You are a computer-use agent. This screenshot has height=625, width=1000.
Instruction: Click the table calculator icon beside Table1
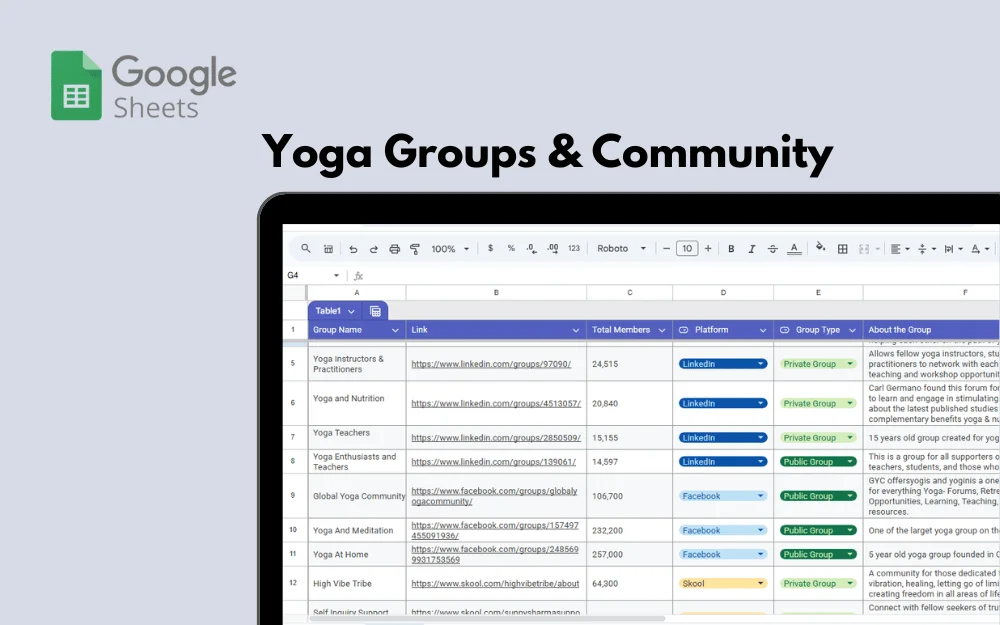[375, 311]
